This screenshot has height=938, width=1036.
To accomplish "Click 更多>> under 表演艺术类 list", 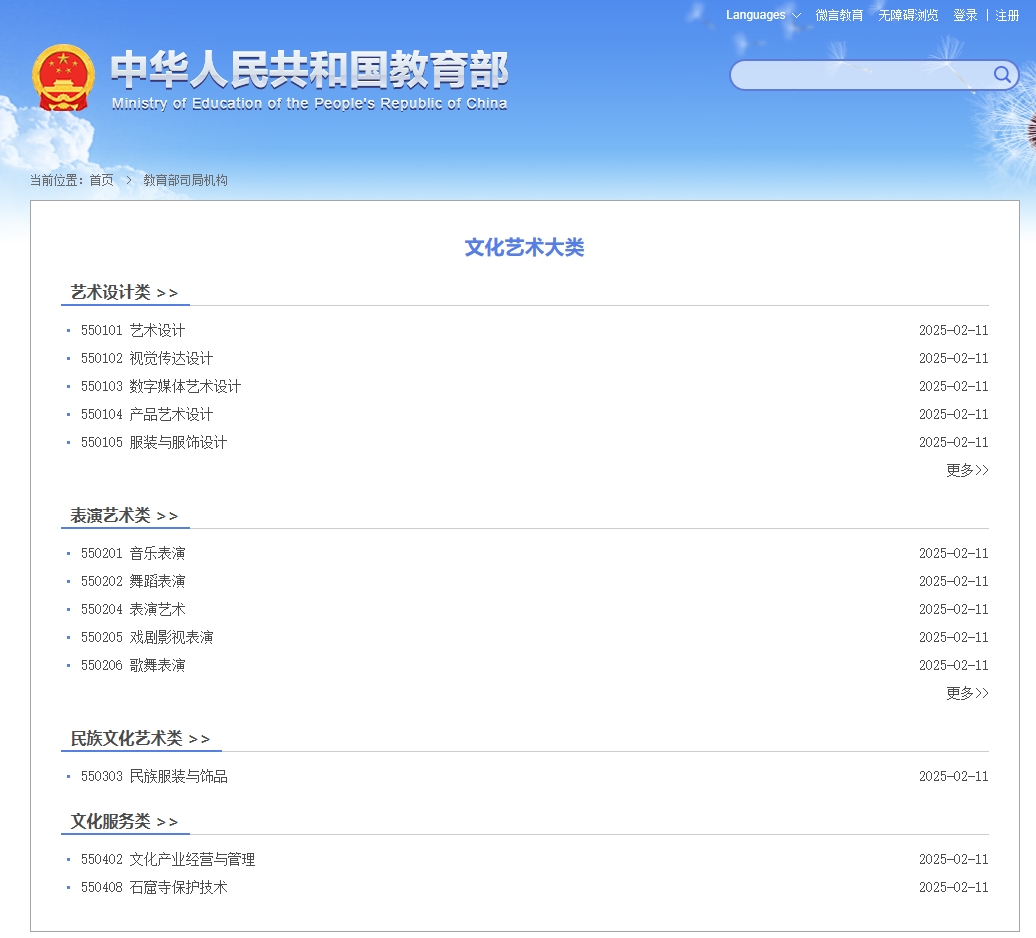I will (x=967, y=693).
